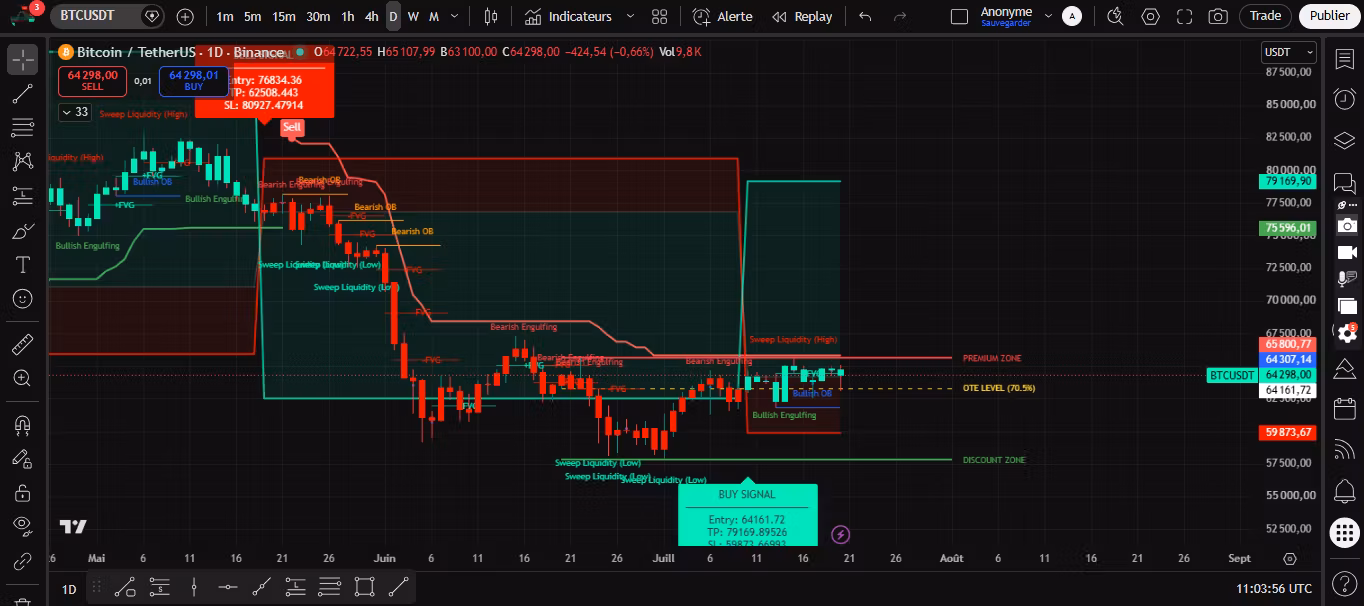The width and height of the screenshot is (1364, 606).
Task: Expand the Anonyme layout dropdown arrow
Action: point(1048,16)
